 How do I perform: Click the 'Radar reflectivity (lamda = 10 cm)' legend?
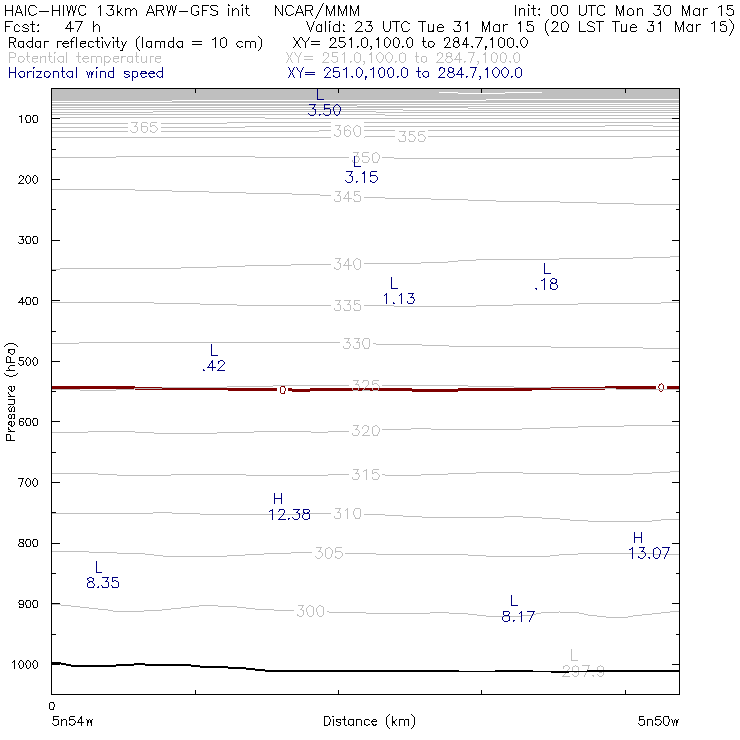tap(135, 43)
